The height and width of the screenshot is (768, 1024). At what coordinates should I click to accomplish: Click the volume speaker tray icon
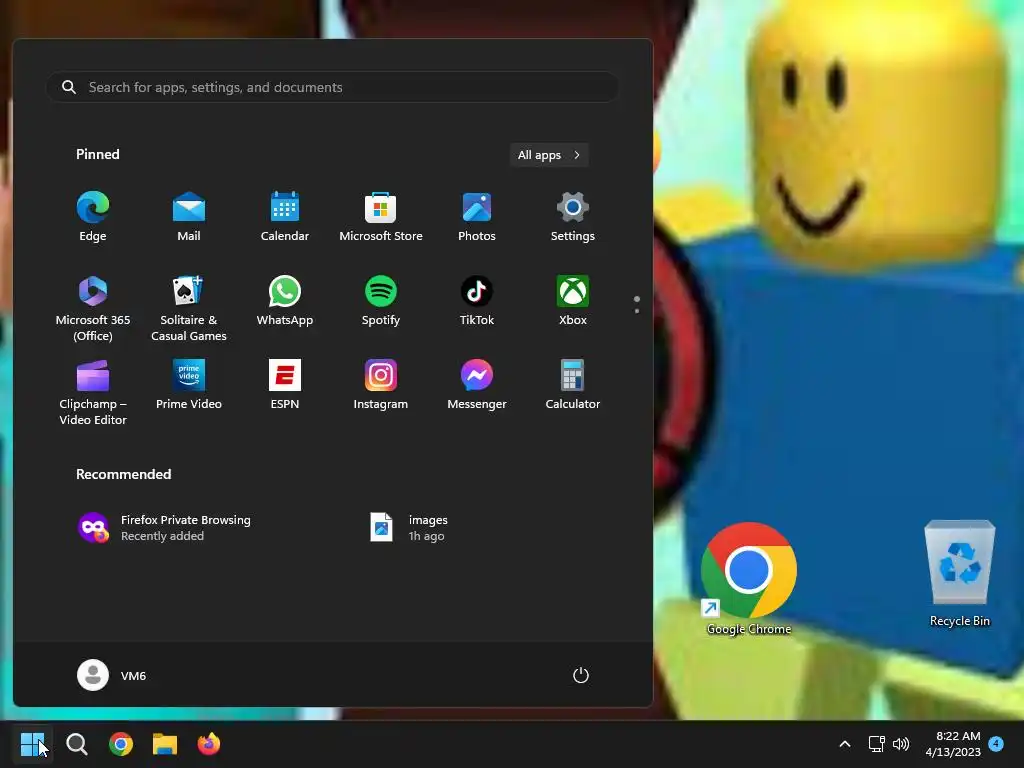click(901, 744)
